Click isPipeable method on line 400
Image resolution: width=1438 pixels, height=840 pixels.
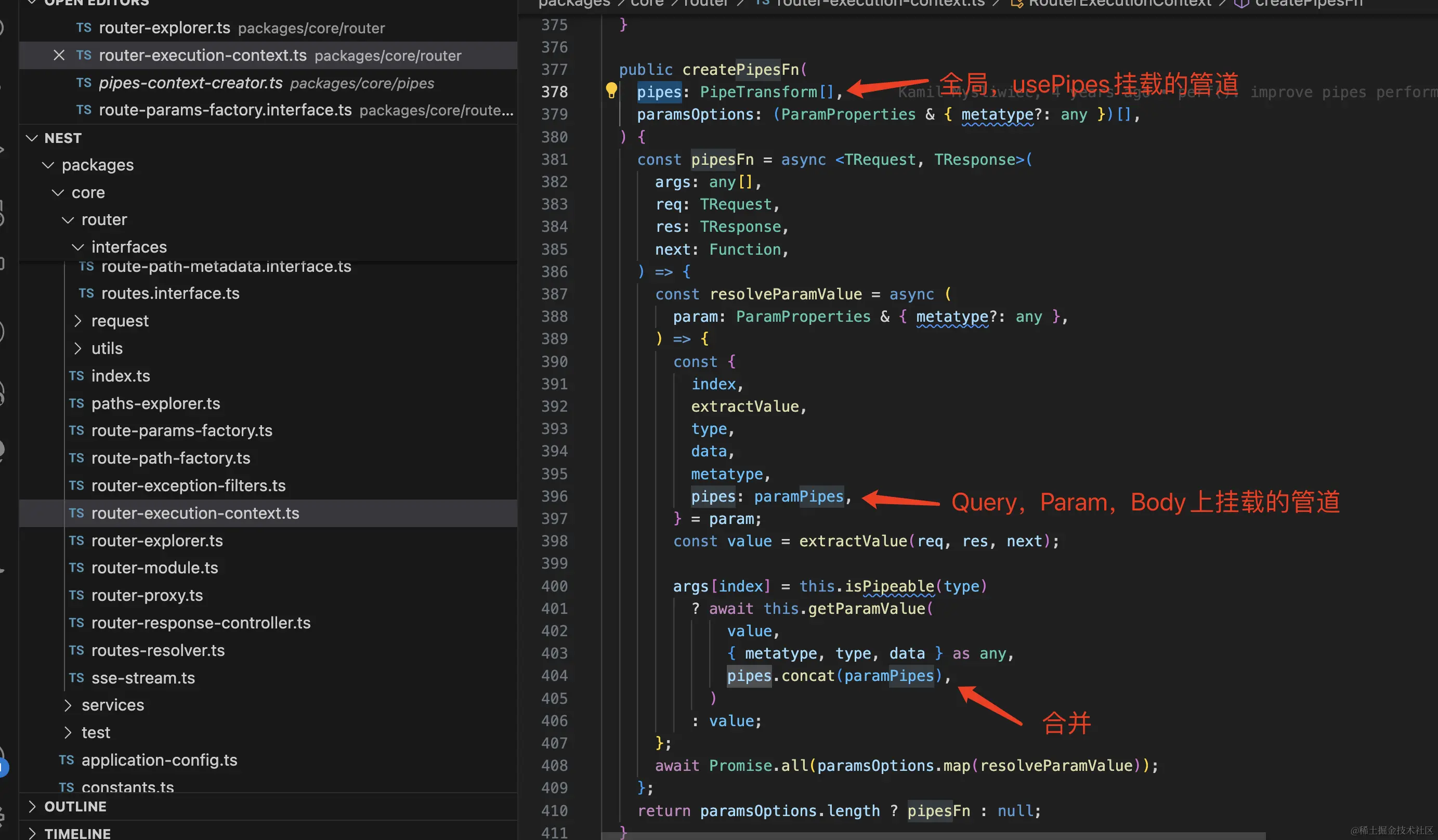pyautogui.click(x=890, y=586)
